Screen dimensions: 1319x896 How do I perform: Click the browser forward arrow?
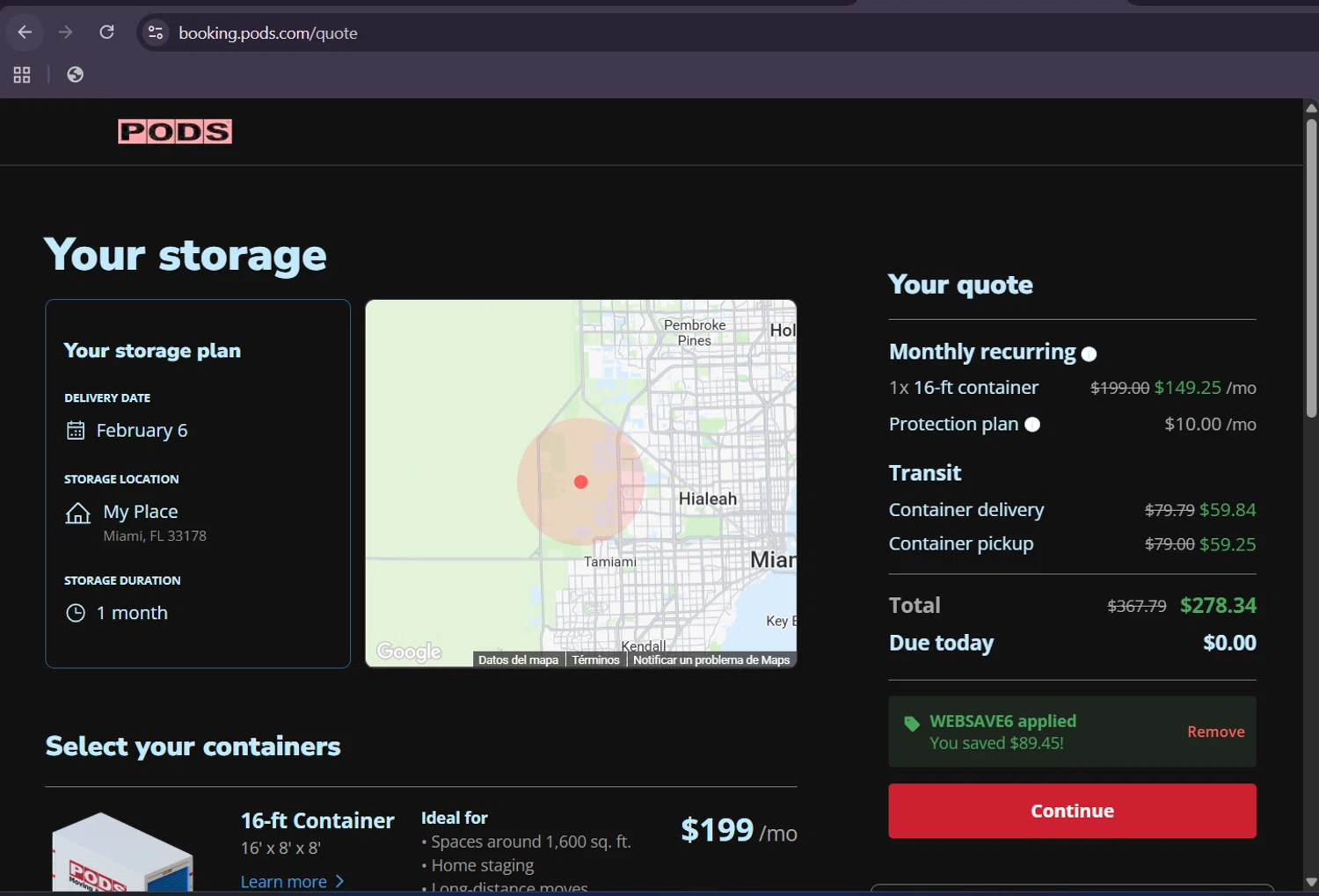click(65, 33)
